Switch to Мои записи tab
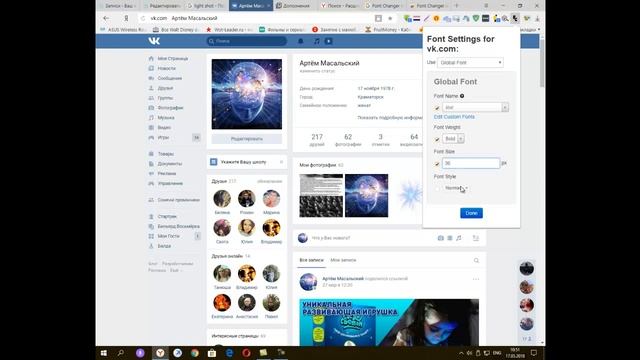This screenshot has height=360, width=640. pyautogui.click(x=343, y=260)
